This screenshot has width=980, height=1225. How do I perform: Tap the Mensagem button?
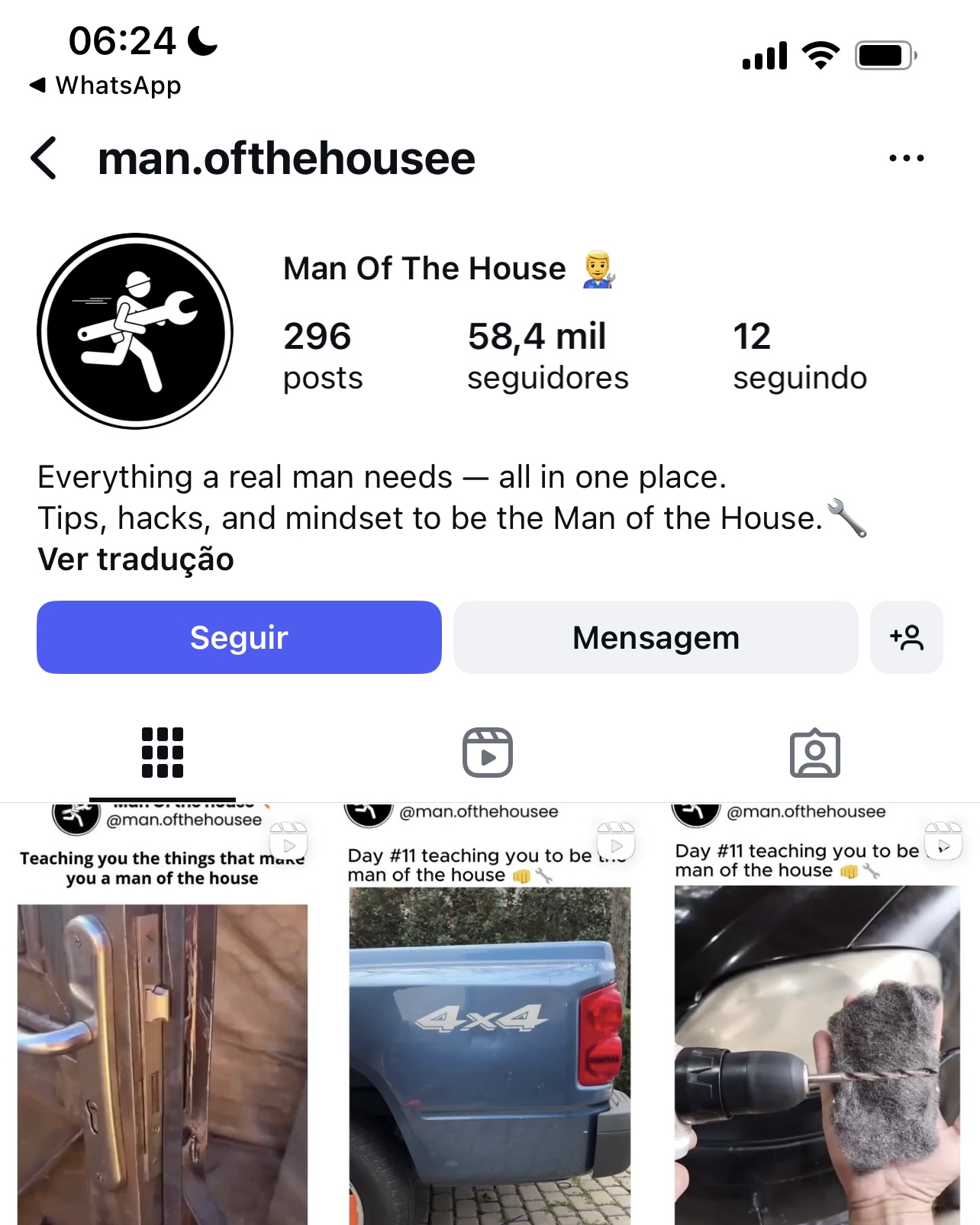tap(656, 637)
